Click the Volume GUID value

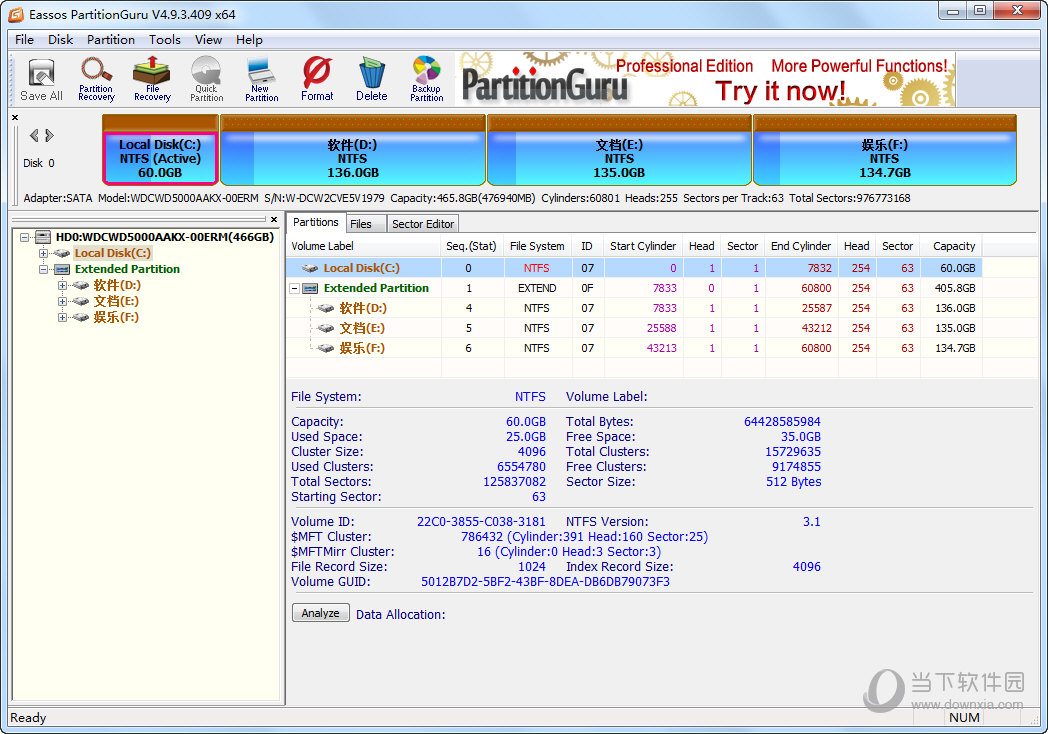[x=545, y=582]
